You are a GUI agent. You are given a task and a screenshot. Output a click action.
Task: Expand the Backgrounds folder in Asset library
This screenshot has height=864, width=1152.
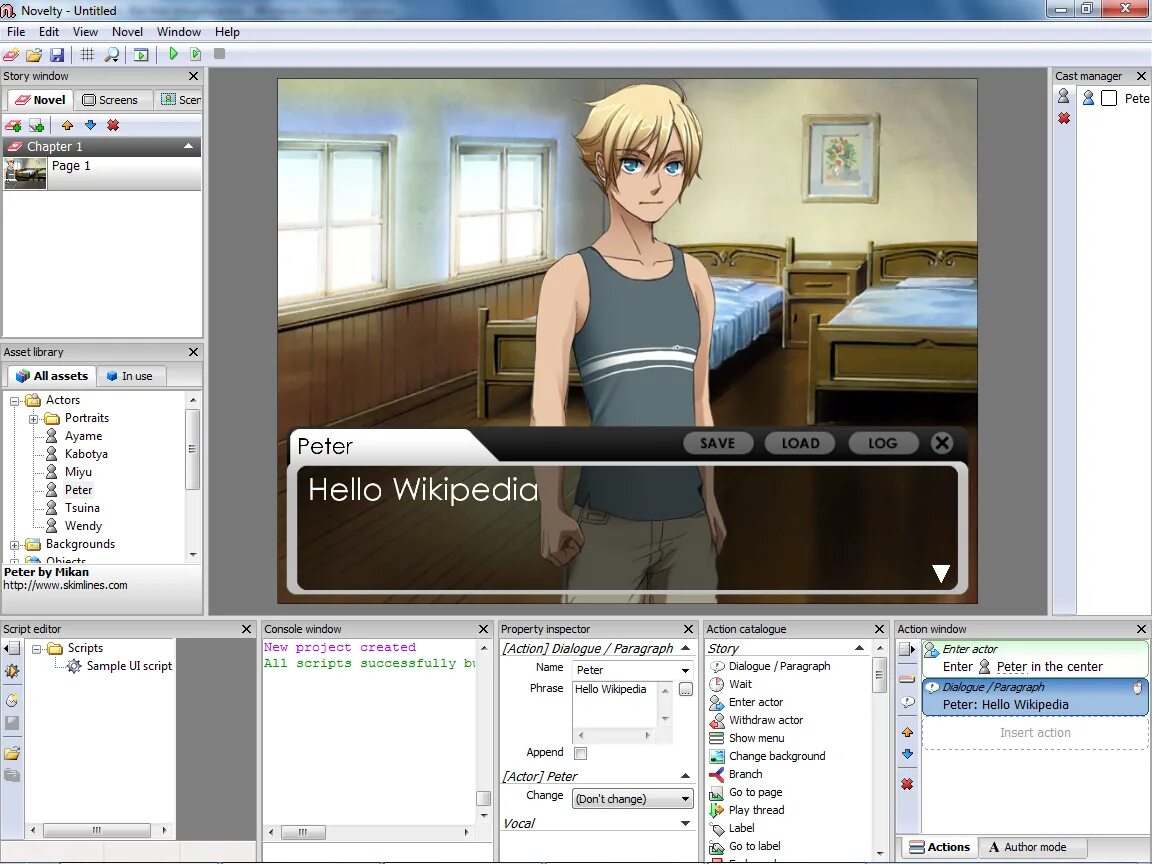(x=14, y=545)
